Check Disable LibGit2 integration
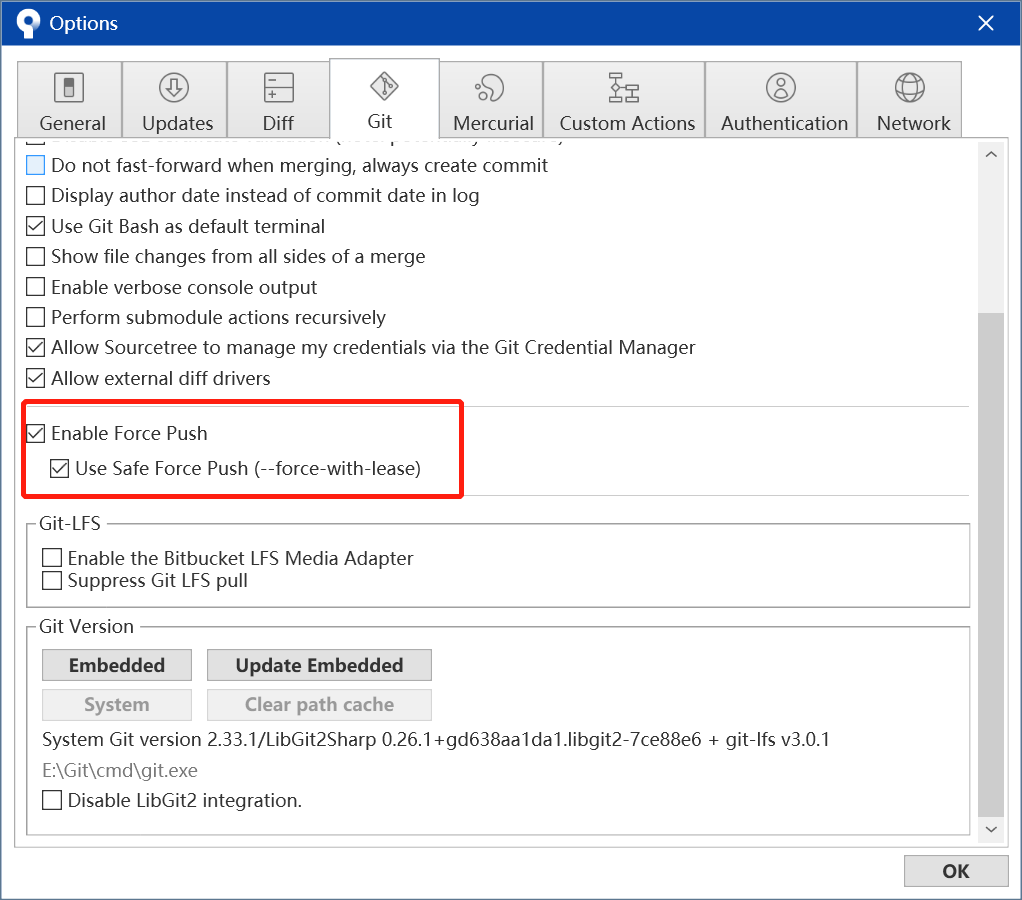The width and height of the screenshot is (1022, 900). coord(52,801)
